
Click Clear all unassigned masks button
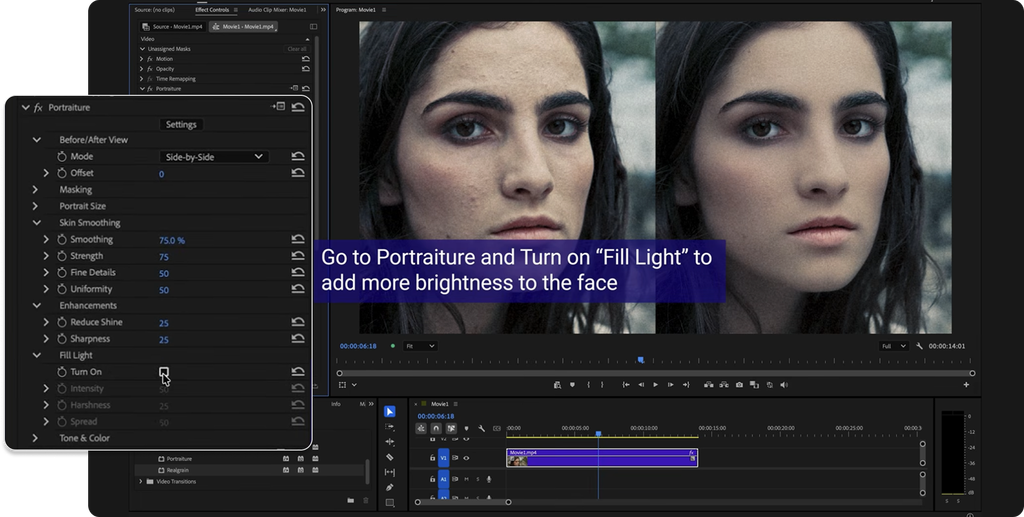click(296, 49)
